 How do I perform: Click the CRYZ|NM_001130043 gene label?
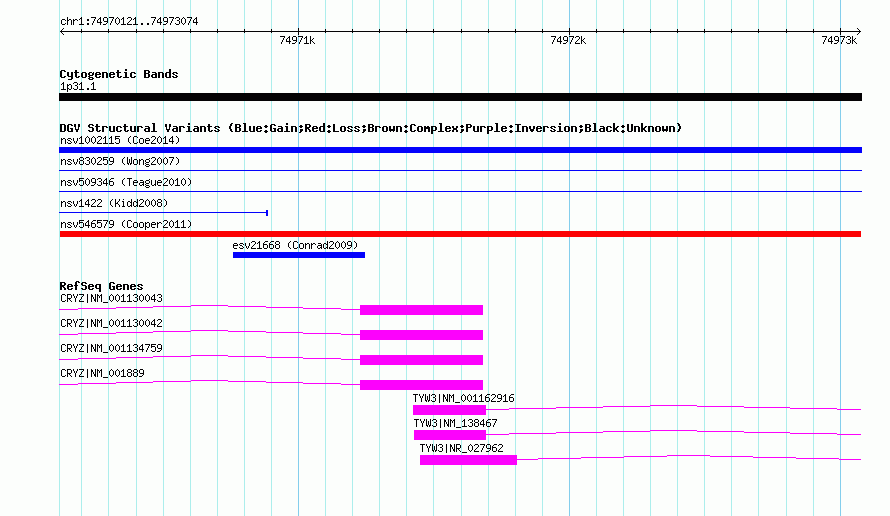(111, 298)
